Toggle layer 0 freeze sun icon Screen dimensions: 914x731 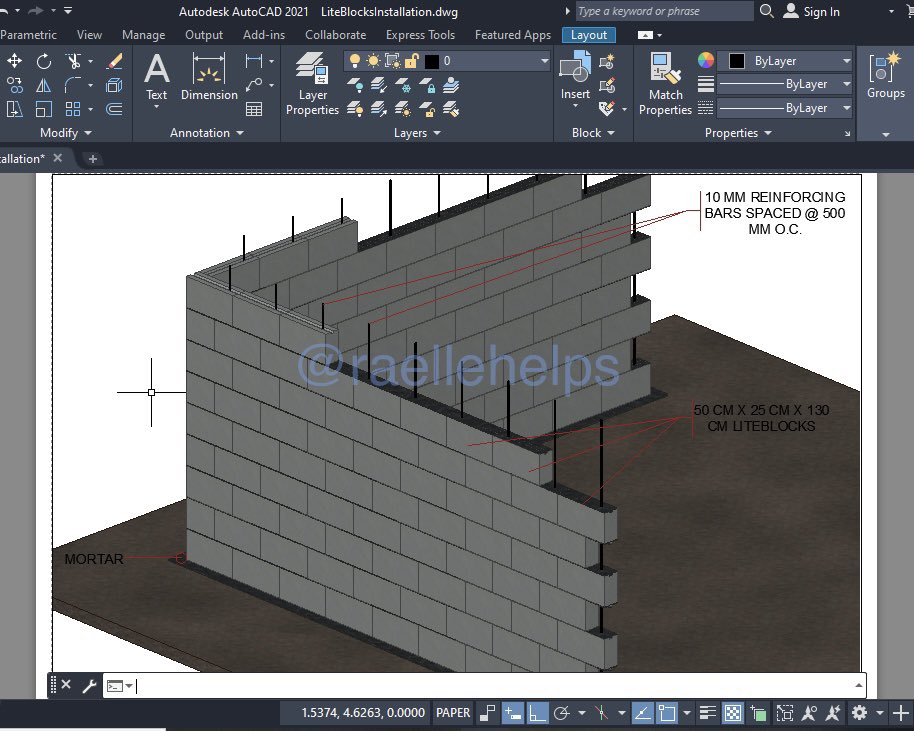click(x=373, y=61)
